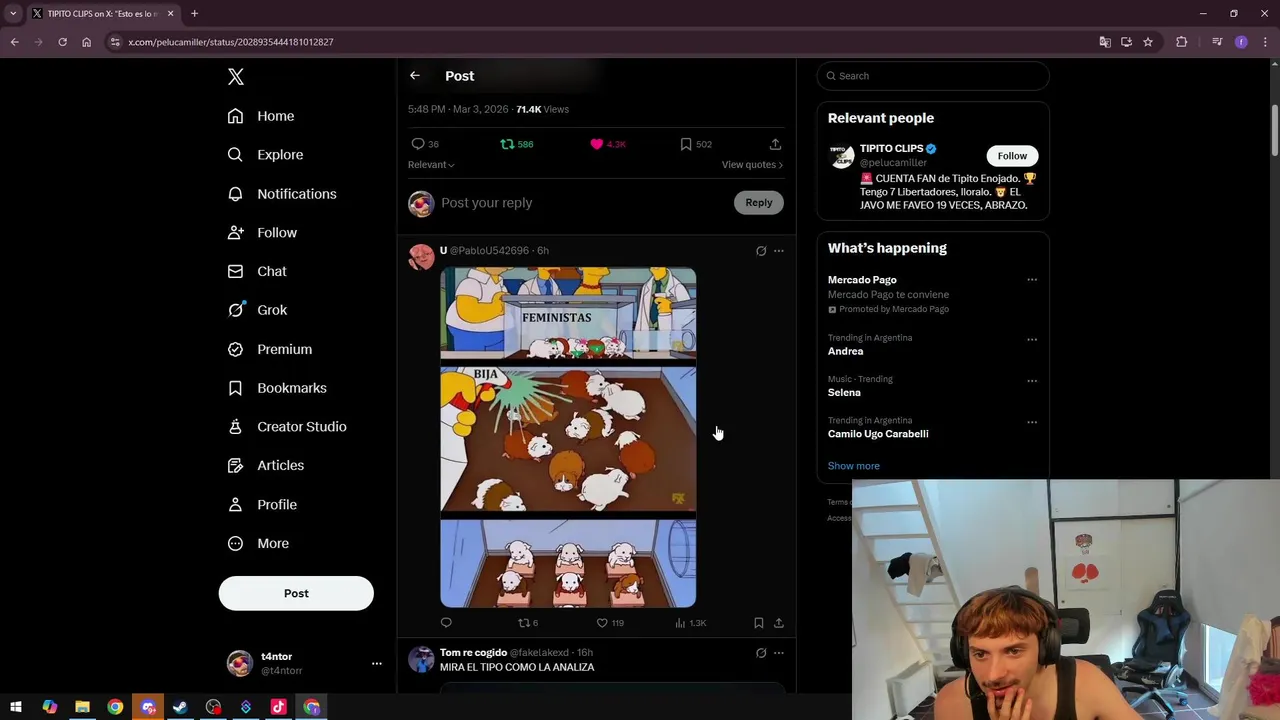
Task: Click the address bar URL
Action: tap(231, 42)
